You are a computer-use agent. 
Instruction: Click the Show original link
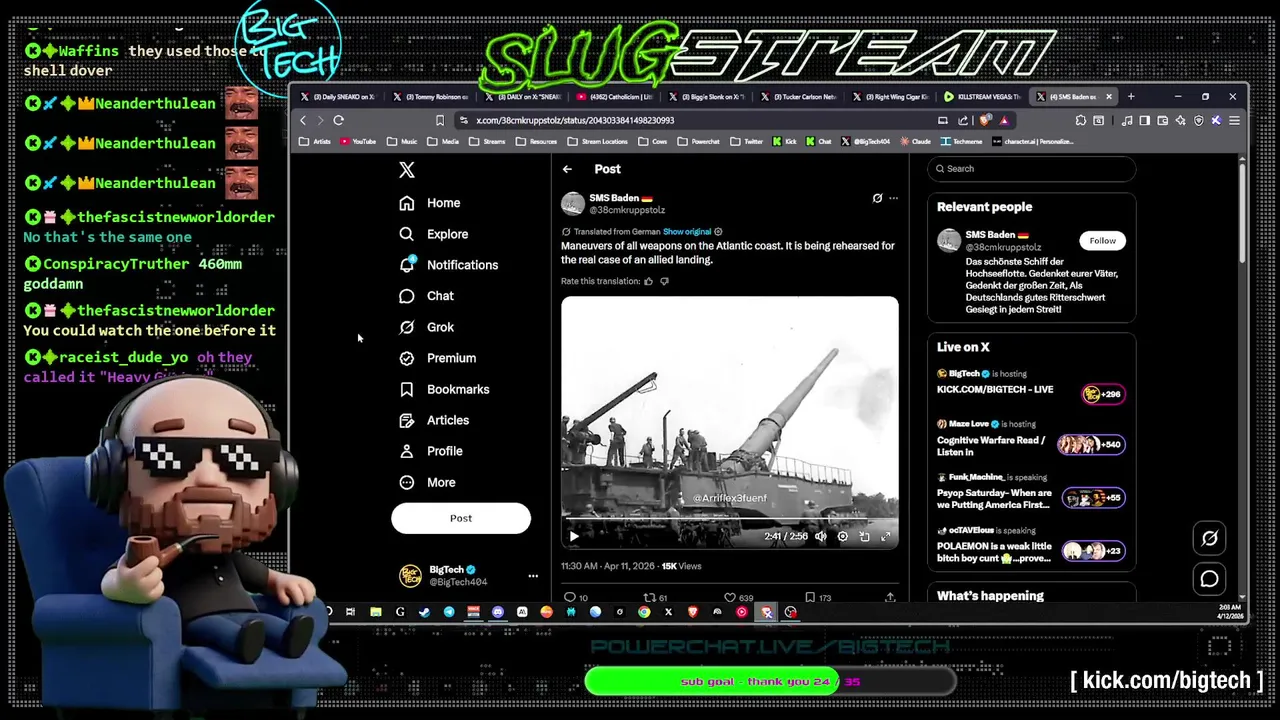coord(687,232)
